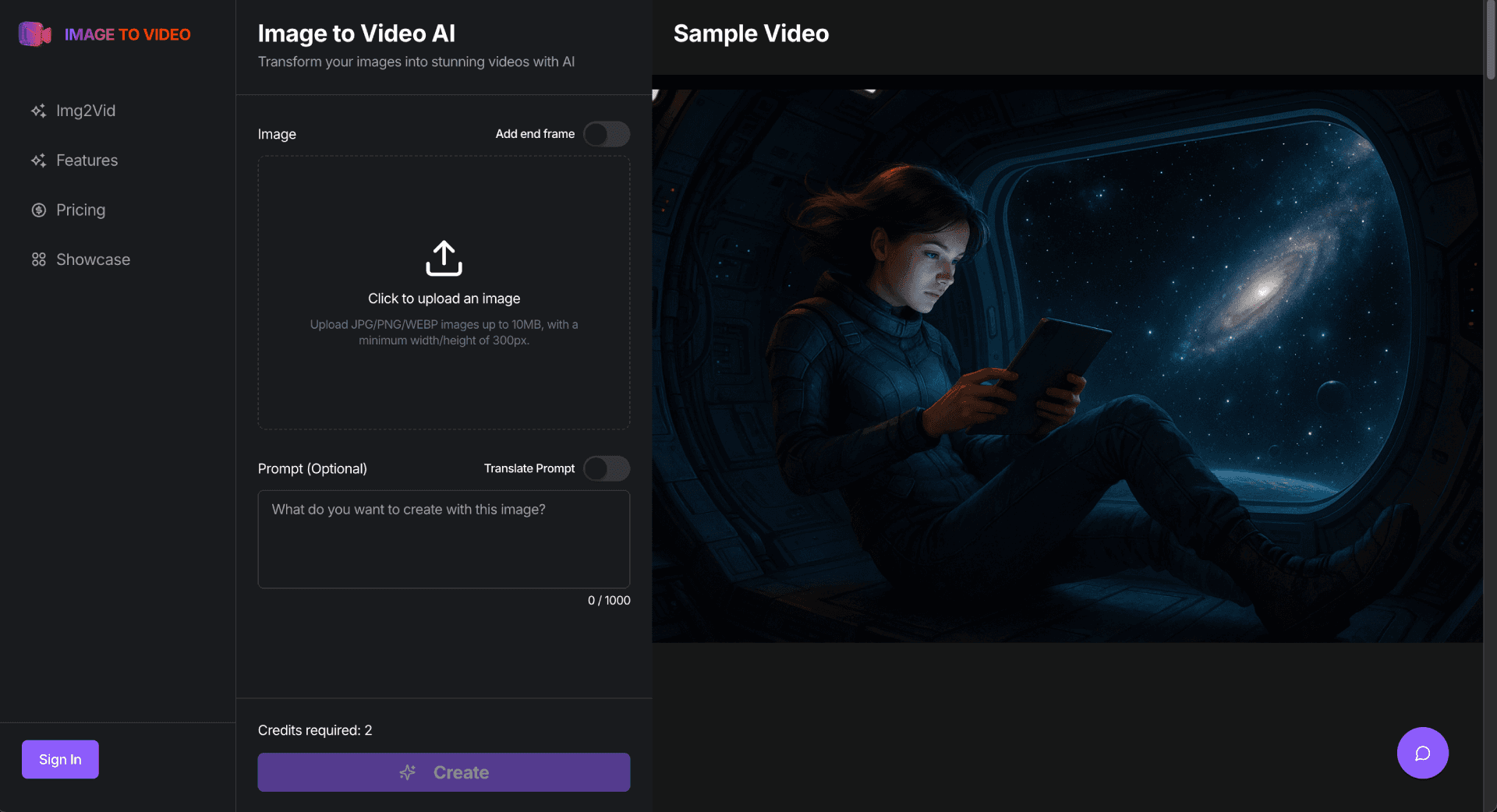Navigate to Showcase

coord(93,259)
